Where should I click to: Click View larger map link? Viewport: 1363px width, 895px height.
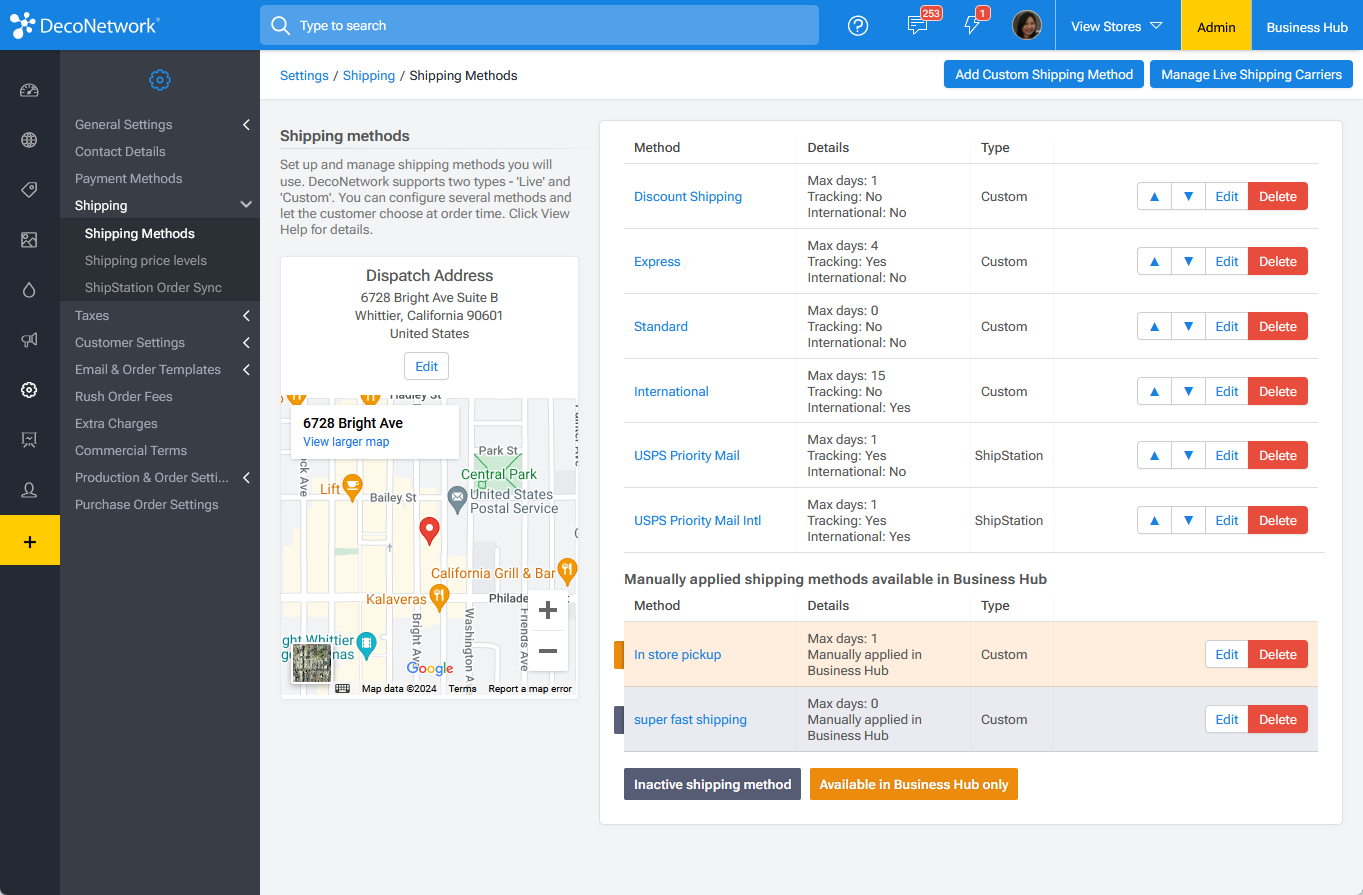346,442
